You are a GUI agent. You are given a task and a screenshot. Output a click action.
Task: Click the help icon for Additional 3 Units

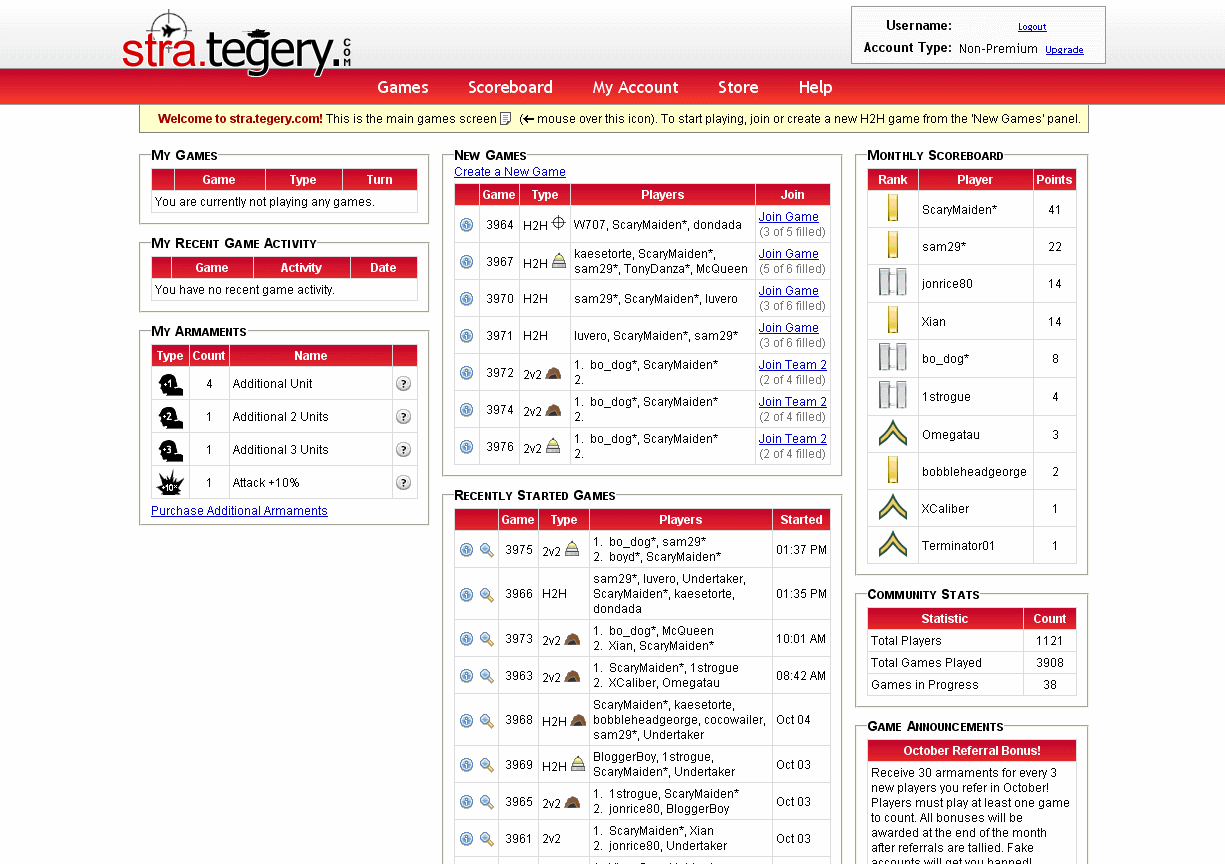pyautogui.click(x=404, y=450)
